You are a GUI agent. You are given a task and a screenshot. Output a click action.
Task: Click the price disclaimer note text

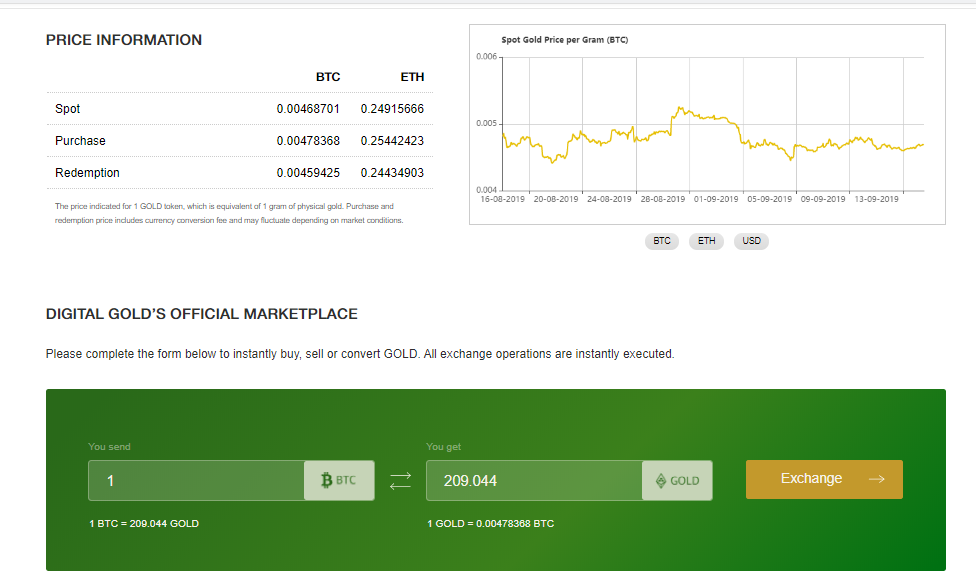(x=229, y=213)
